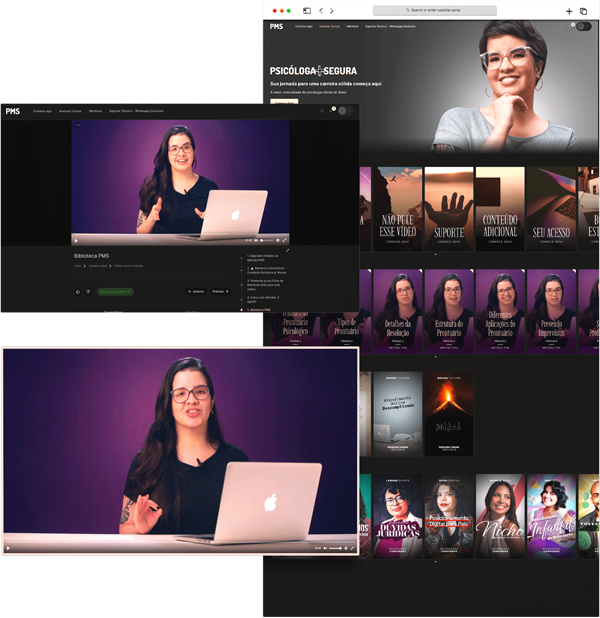Screen dimensions: 600x618
Task: Toggle the green 'Marcar como visto' button
Action: click(116, 292)
